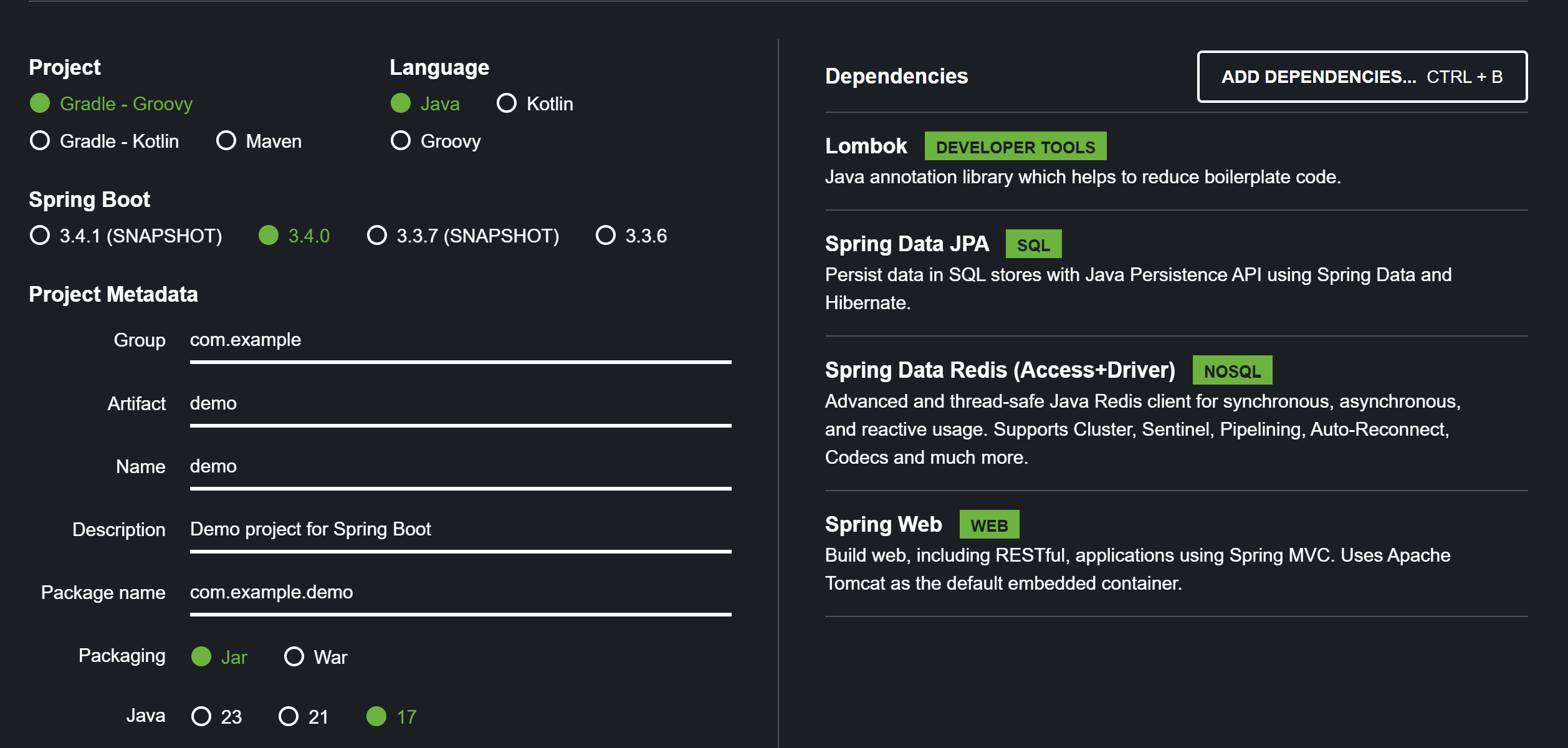1568x748 pixels.
Task: Click the Spring Web dependency item
Action: (883, 524)
